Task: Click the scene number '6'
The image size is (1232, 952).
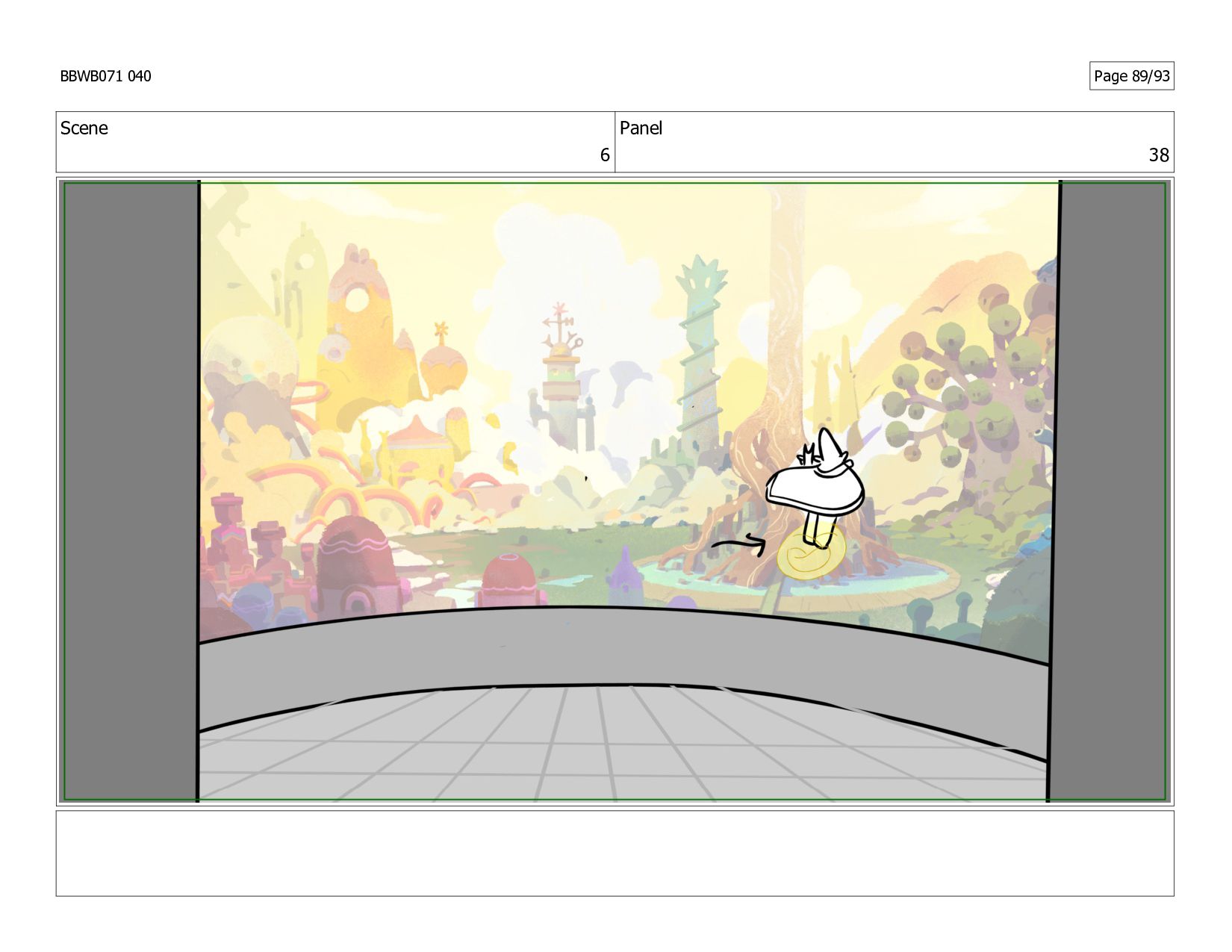Action: tap(605, 155)
